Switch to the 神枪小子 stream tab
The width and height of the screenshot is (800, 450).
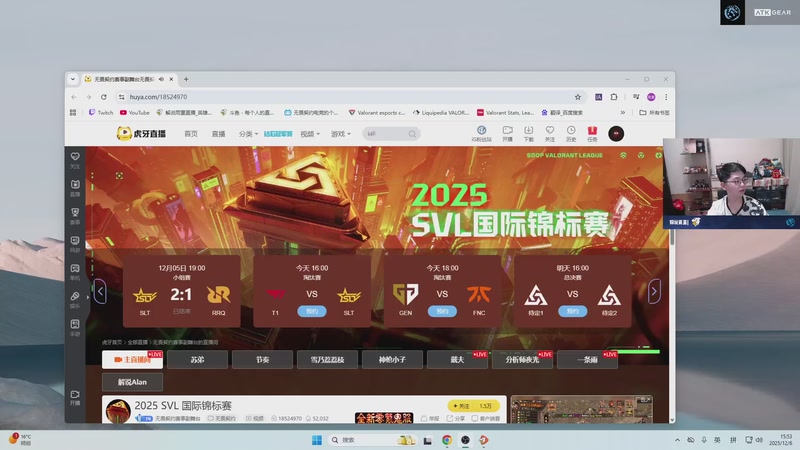(392, 360)
